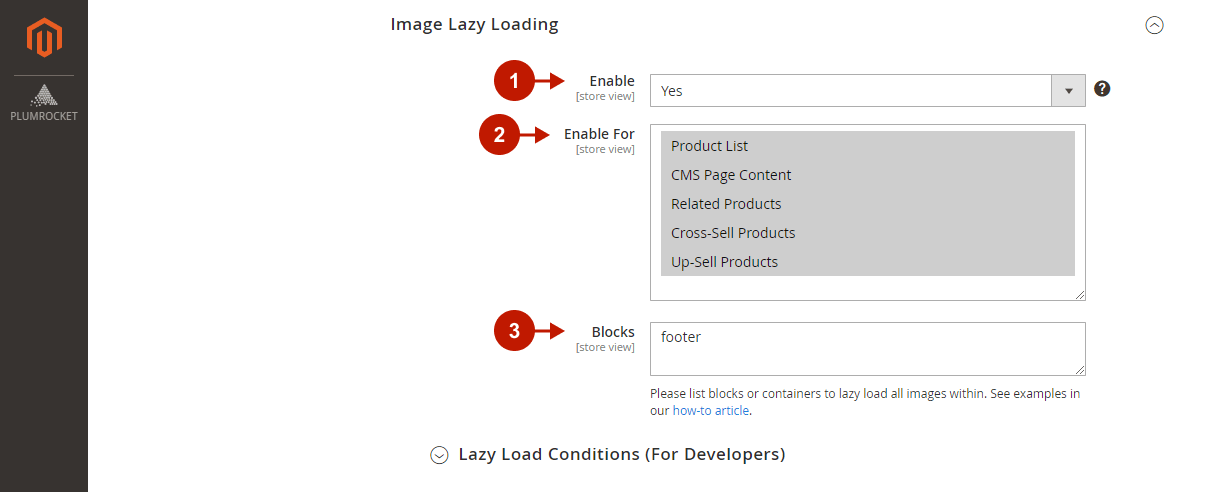This screenshot has width=1206, height=492.
Task: Select Related Products option
Action: (726, 204)
